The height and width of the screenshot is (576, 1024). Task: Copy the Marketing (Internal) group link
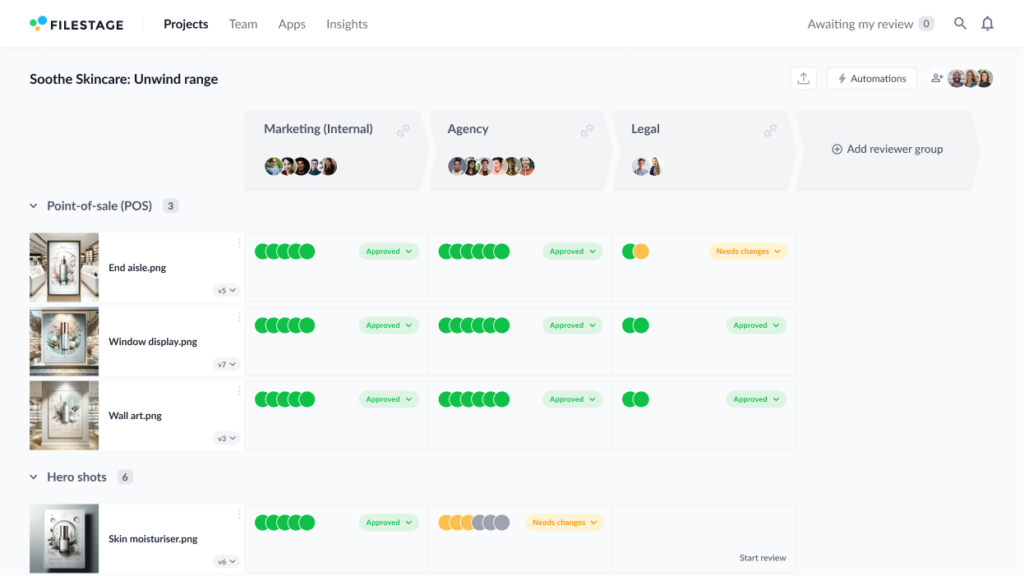(x=403, y=130)
